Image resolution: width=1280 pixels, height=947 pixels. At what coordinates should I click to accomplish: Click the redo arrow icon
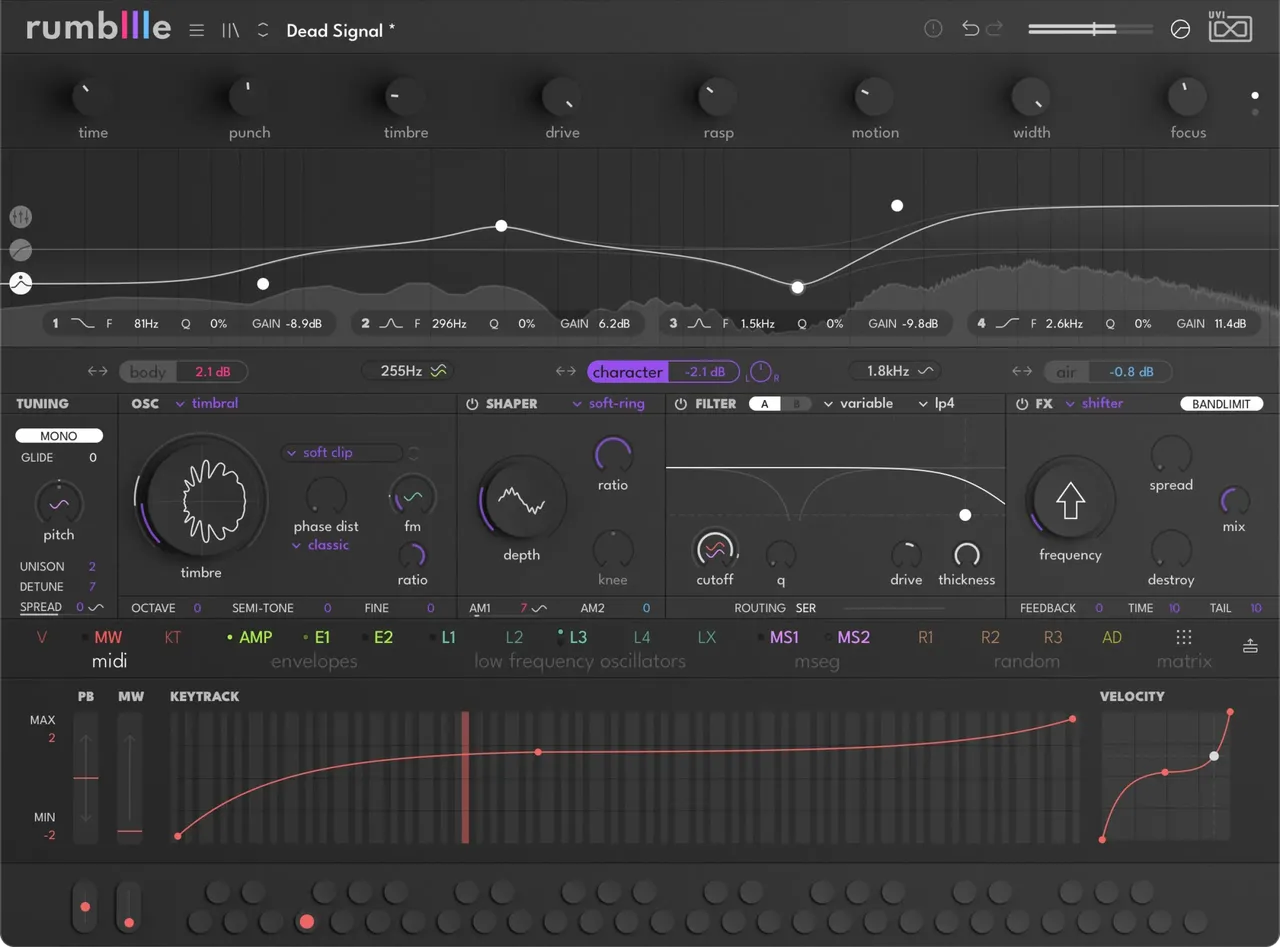coord(993,29)
